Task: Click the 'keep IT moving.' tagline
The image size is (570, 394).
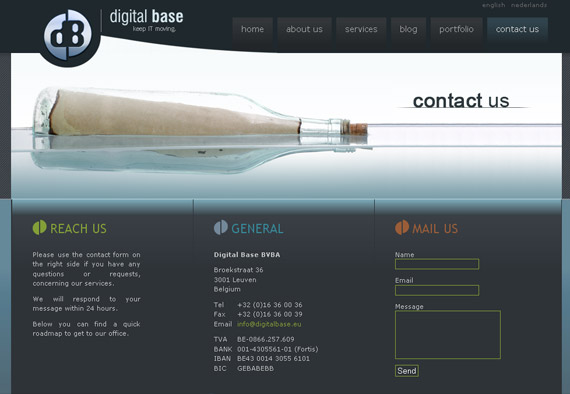Action: [154, 29]
